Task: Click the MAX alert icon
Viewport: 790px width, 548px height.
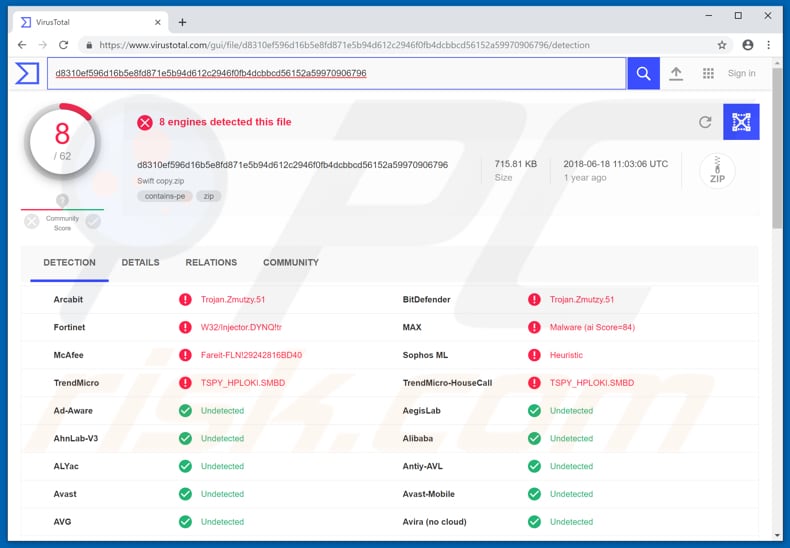Action: pos(534,327)
